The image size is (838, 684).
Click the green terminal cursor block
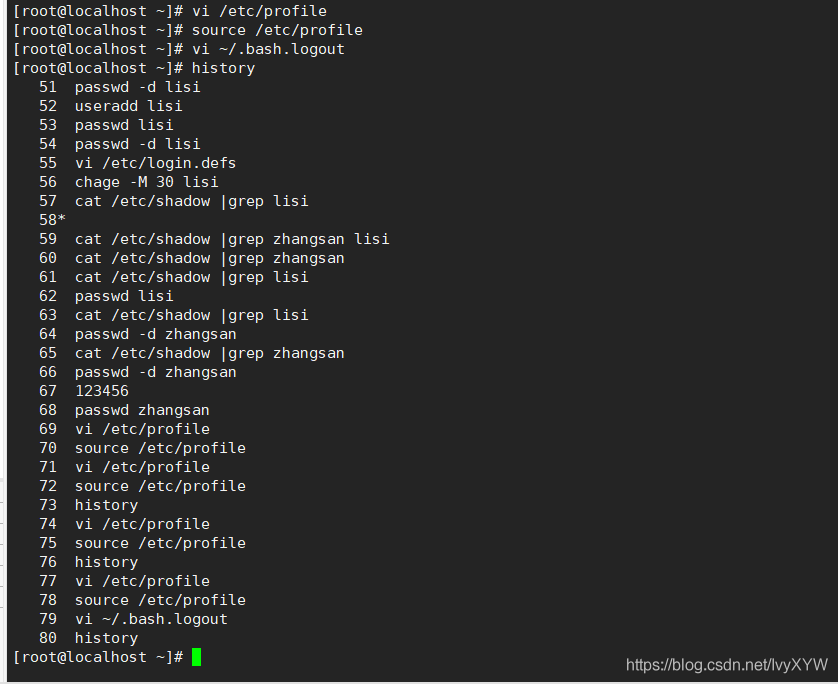tap(196, 657)
